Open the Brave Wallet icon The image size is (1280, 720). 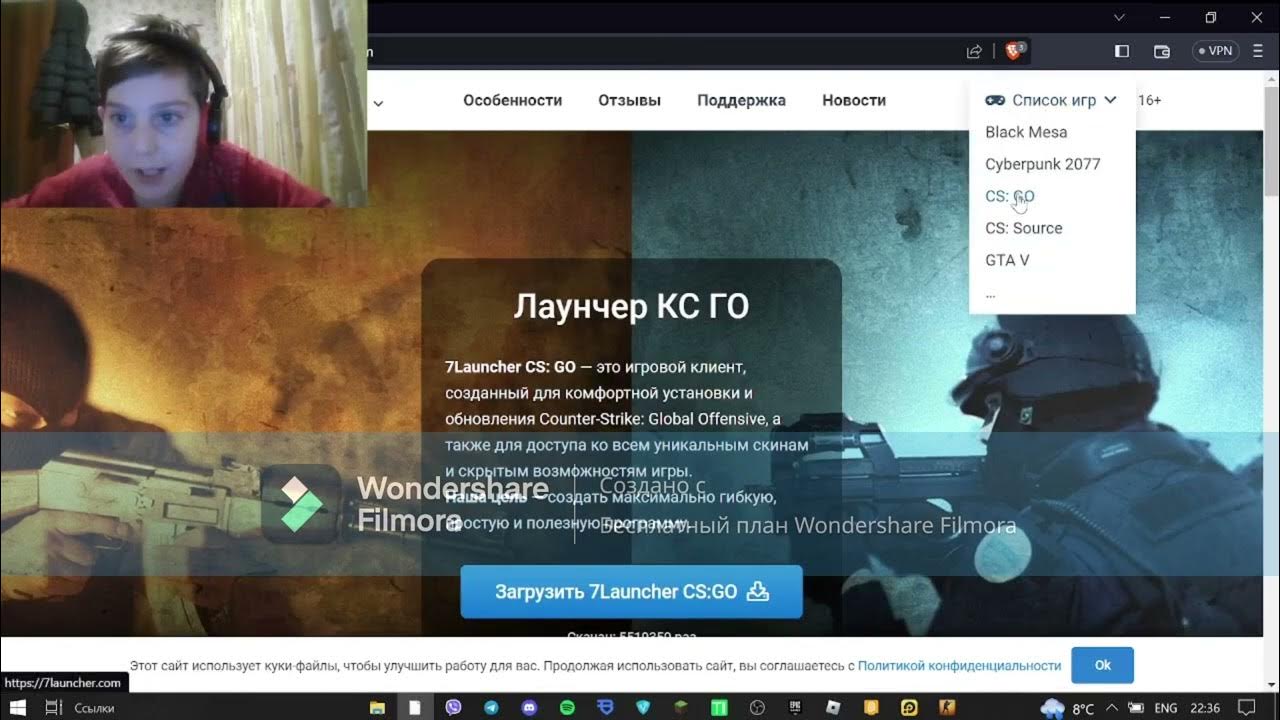click(1162, 51)
